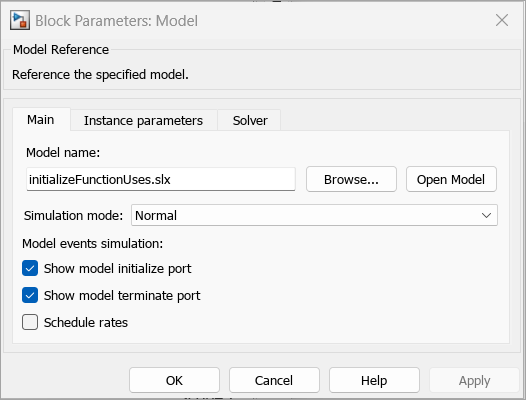Viewport: 526px width, 400px height.
Task: Click the Block Parameters: Model title text
Action: click(x=116, y=21)
